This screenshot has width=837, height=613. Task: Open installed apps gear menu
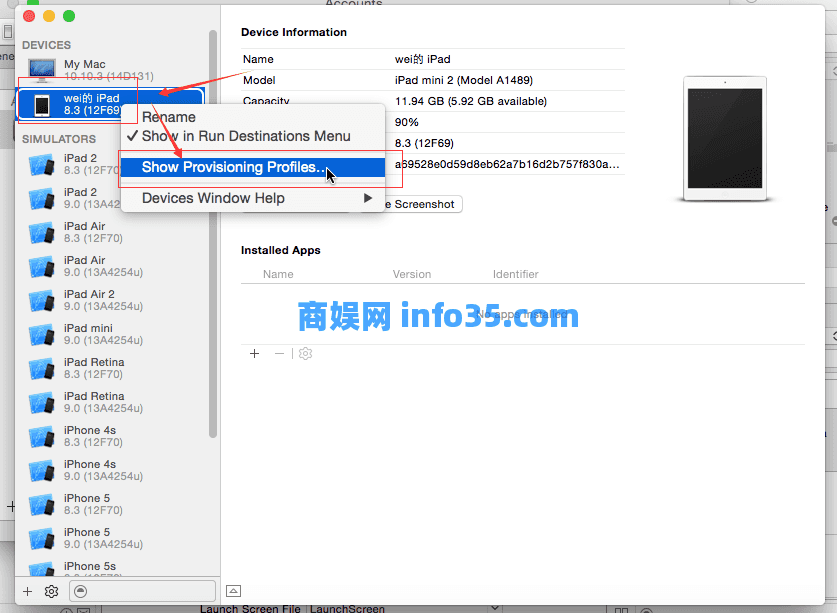(x=305, y=353)
